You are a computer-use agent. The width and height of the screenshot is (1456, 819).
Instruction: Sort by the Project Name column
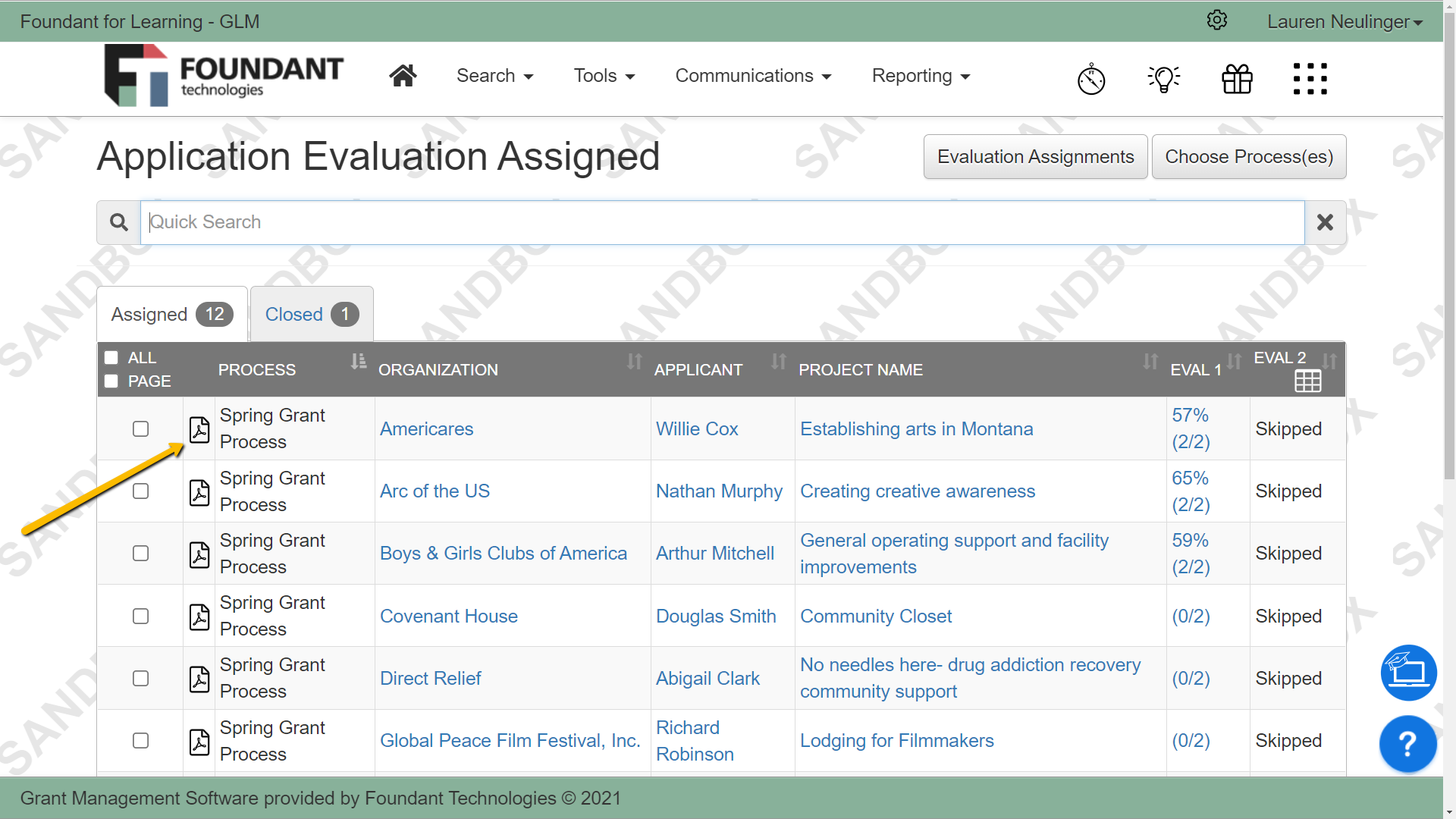pyautogui.click(x=1150, y=362)
